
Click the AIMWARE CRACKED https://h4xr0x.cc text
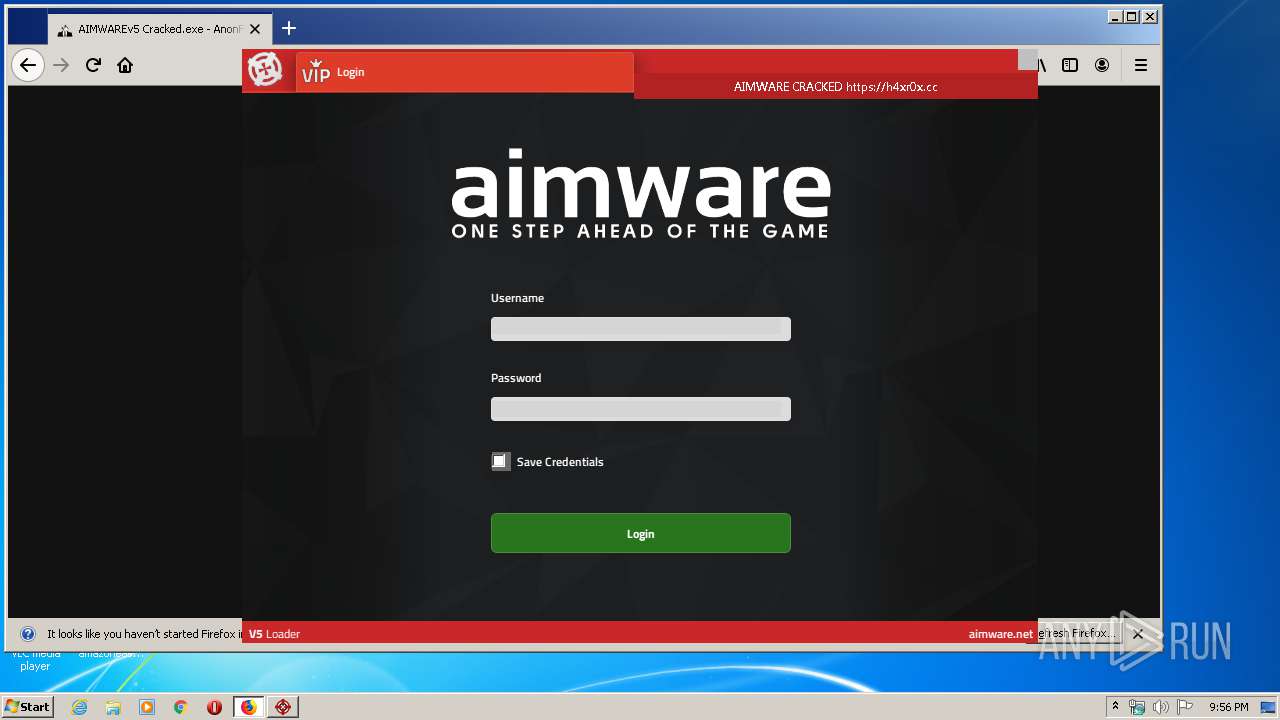click(x=836, y=87)
